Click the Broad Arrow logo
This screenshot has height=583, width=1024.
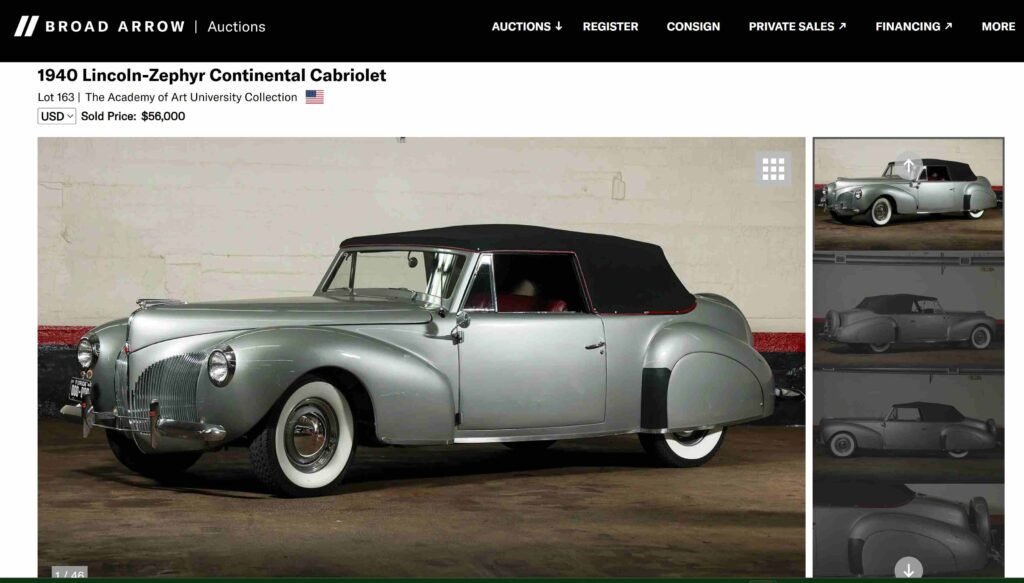tap(100, 27)
